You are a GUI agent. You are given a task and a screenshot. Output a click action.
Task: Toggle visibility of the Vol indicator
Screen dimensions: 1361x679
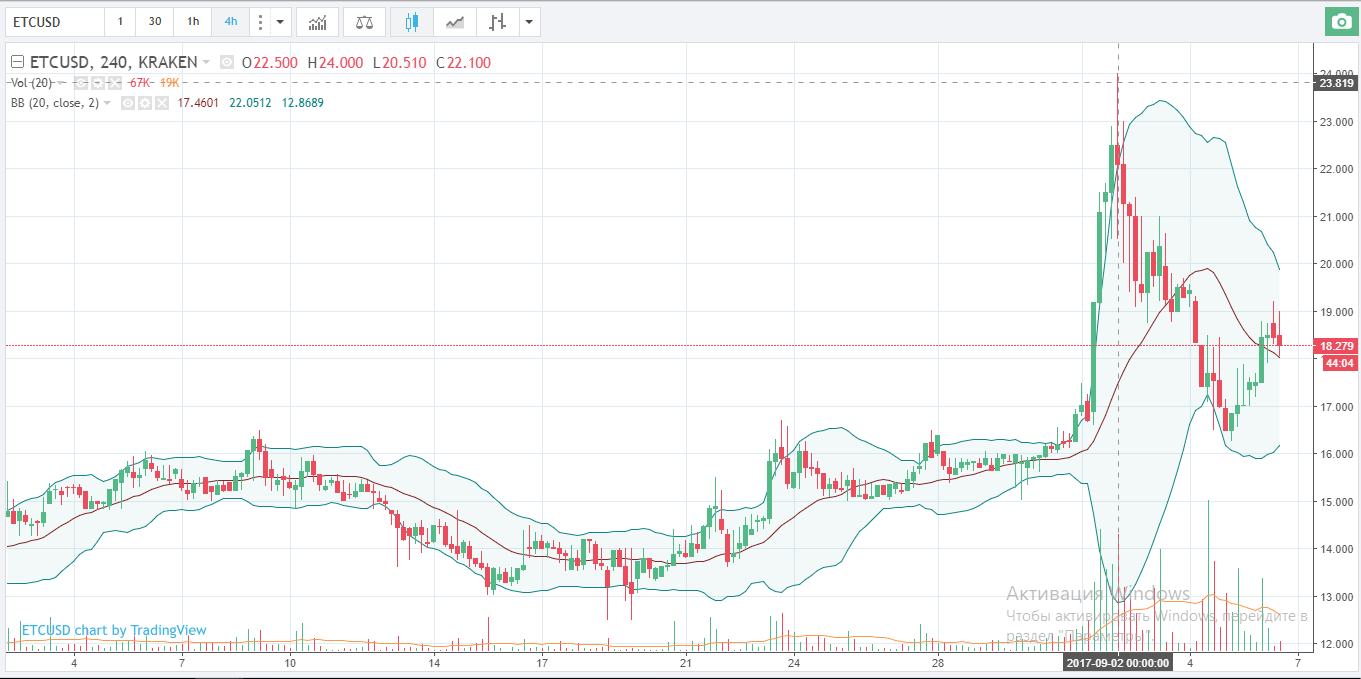tap(82, 82)
